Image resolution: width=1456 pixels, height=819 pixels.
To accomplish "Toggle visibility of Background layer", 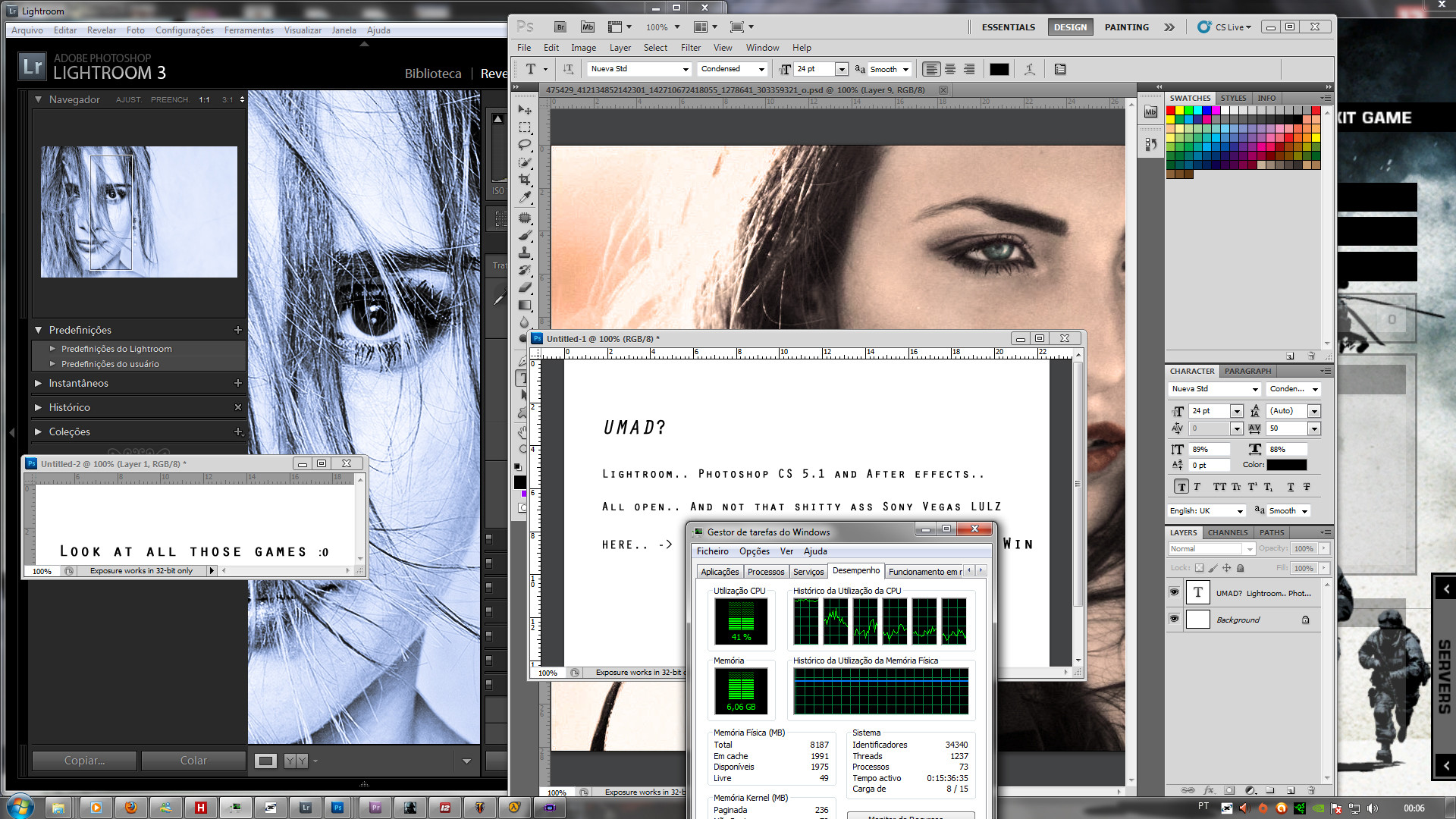I will [1175, 619].
